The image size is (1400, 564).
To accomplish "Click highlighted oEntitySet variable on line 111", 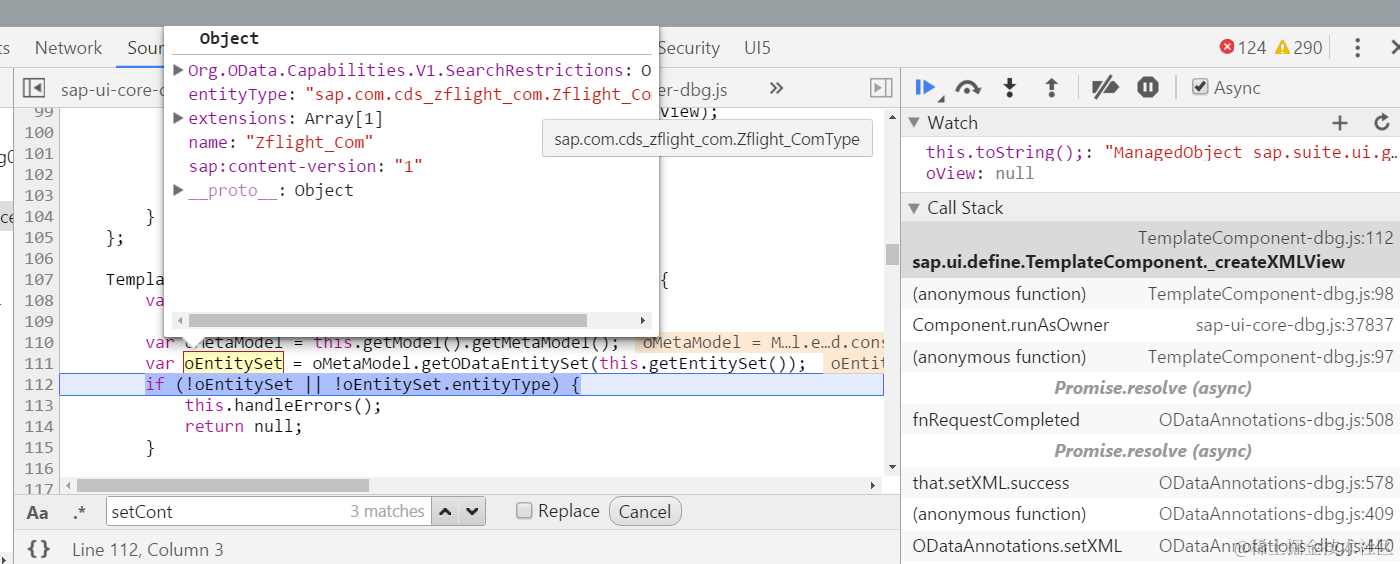I will click(x=233, y=363).
